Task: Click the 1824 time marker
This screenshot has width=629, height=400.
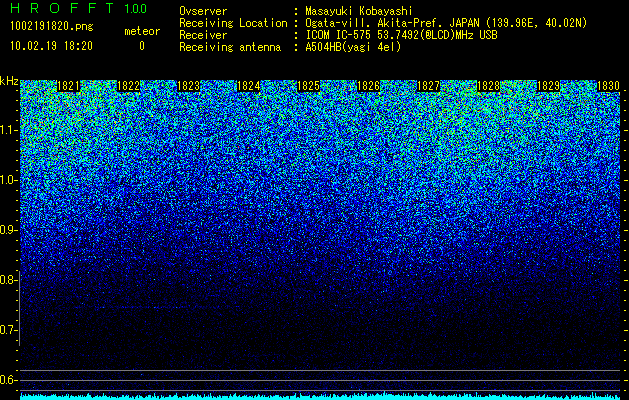Action: (x=249, y=86)
